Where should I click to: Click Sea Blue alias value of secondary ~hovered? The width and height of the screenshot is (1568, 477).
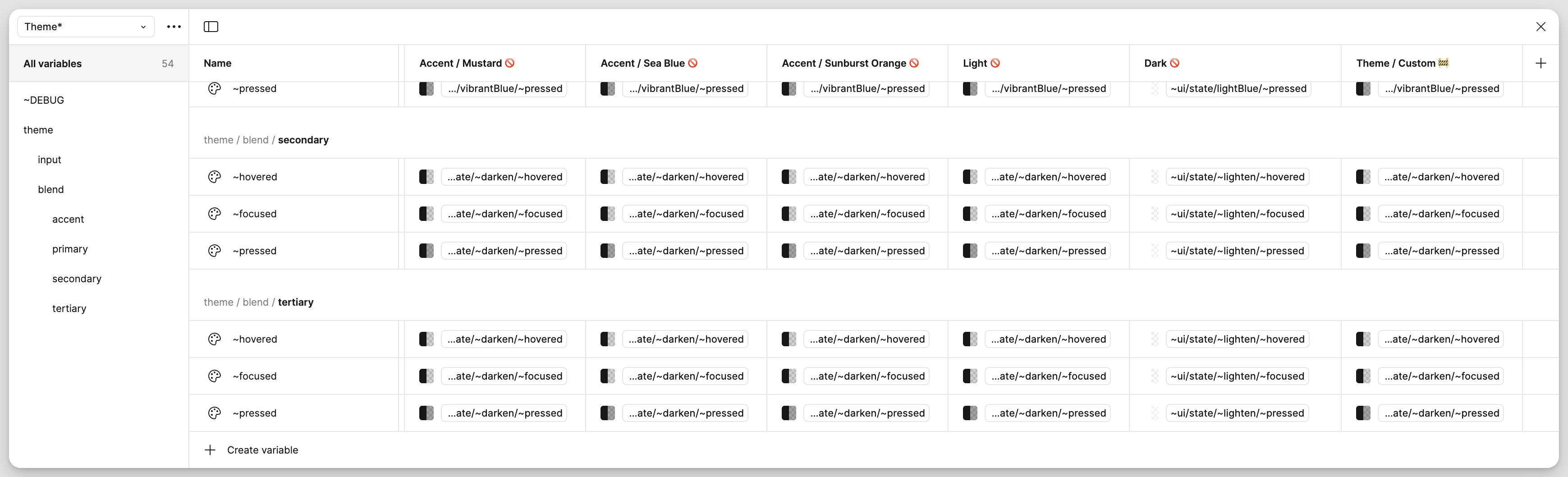pyautogui.click(x=686, y=177)
